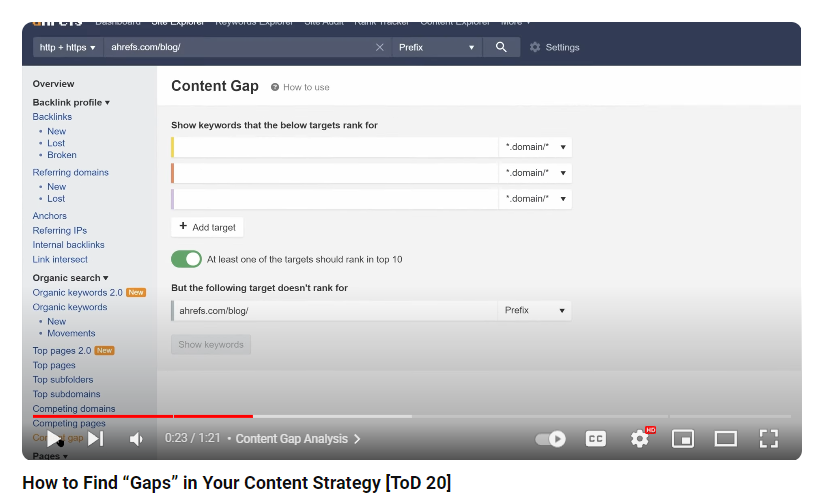Seek on the red video progress bar
This screenshot has height=494, width=815.
(x=142, y=417)
